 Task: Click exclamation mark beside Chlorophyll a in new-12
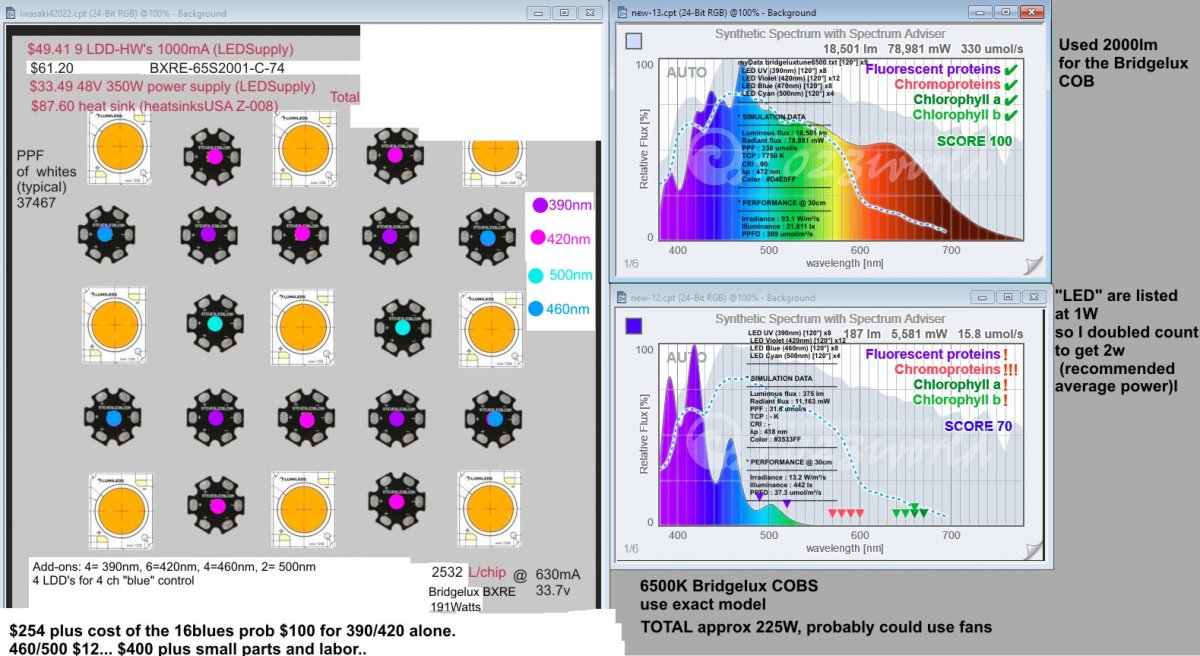1008,384
